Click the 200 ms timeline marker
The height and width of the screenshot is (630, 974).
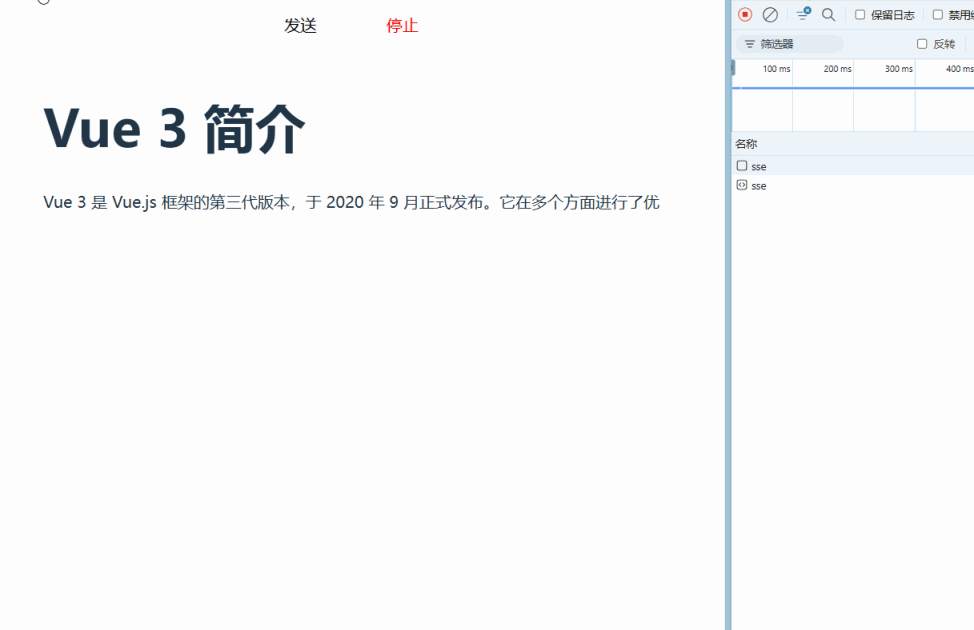[x=837, y=68]
